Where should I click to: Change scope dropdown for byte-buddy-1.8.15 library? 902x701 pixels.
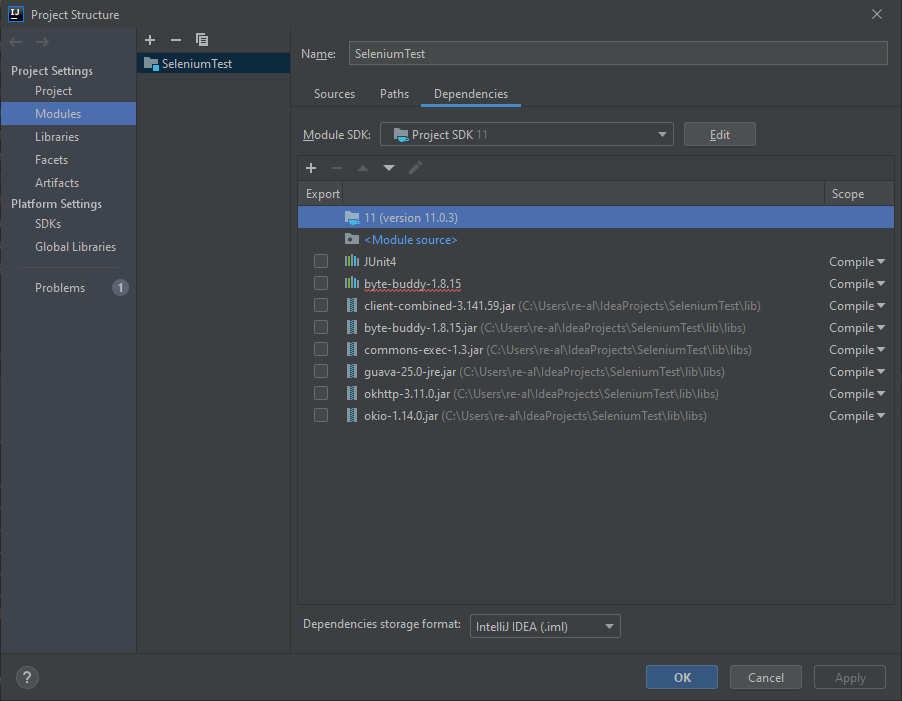(857, 284)
